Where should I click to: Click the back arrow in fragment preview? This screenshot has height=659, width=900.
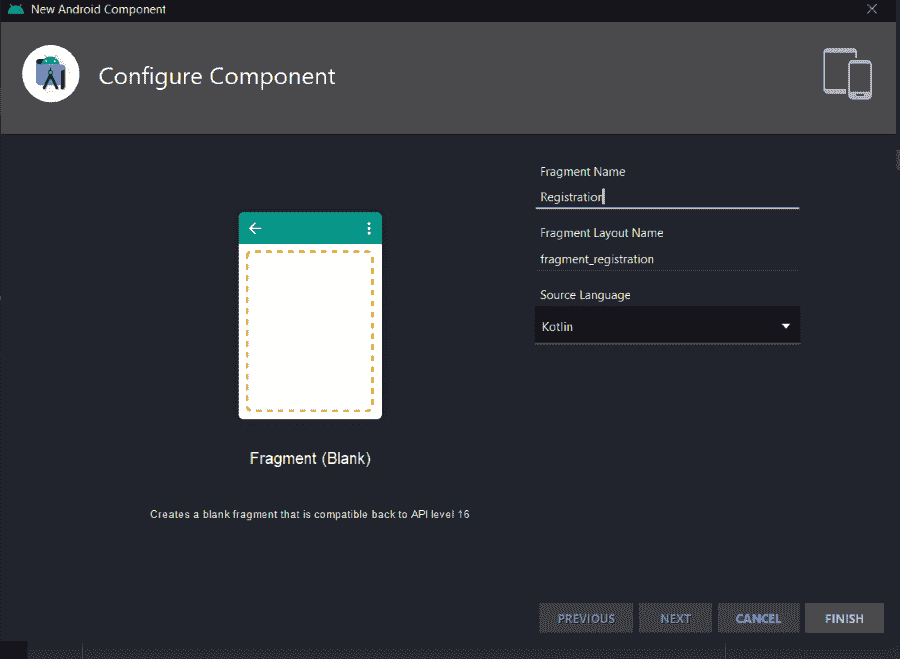(255, 229)
